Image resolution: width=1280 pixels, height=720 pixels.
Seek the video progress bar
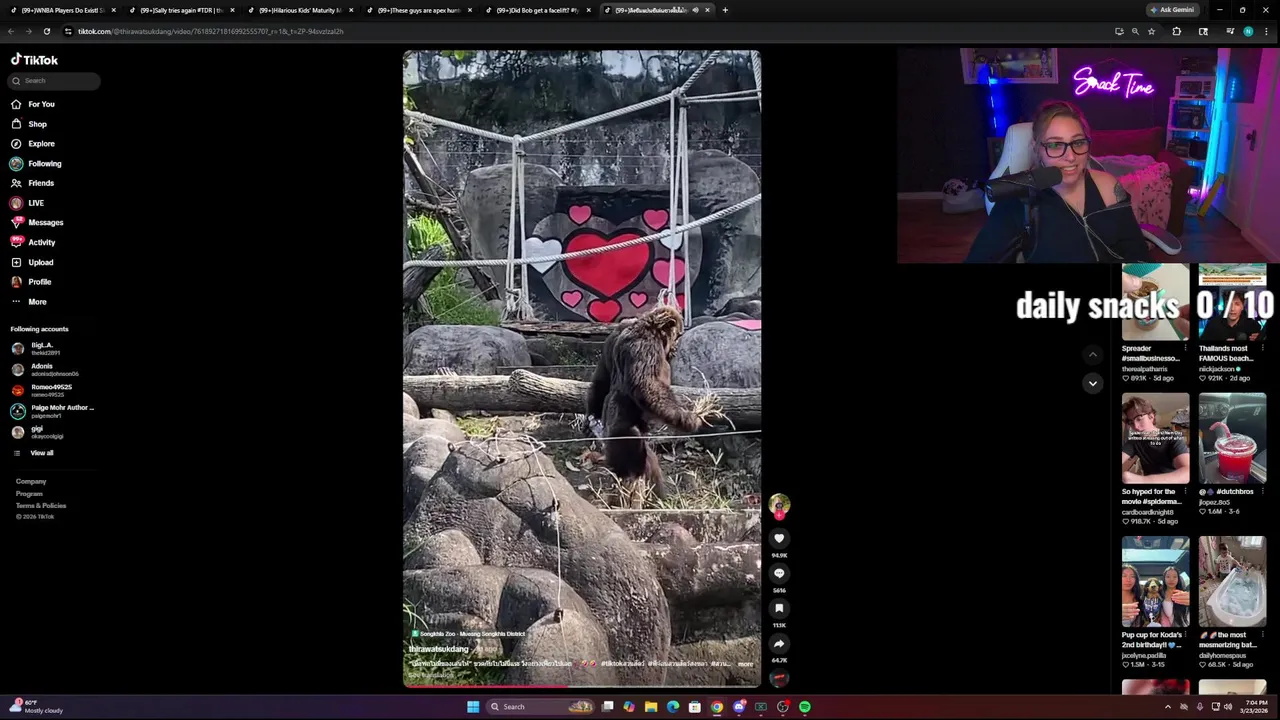[x=581, y=686]
